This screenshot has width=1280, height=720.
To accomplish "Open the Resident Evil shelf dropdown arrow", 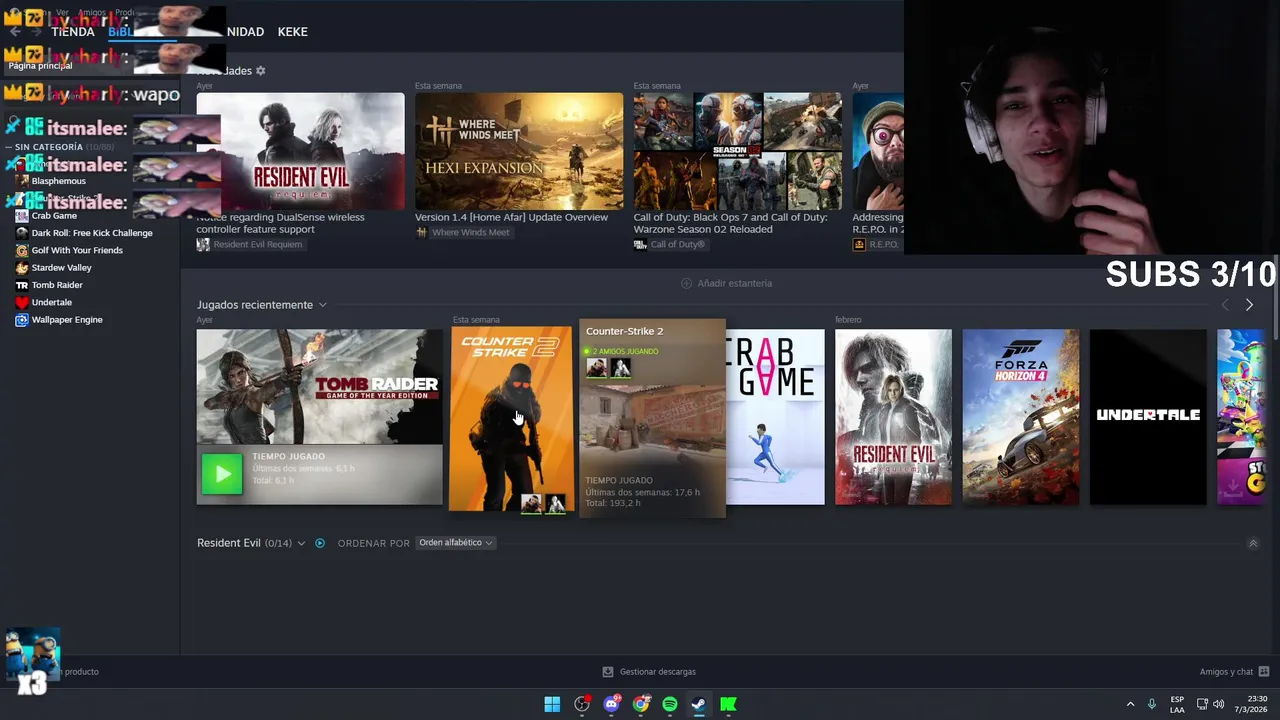I will pyautogui.click(x=301, y=543).
